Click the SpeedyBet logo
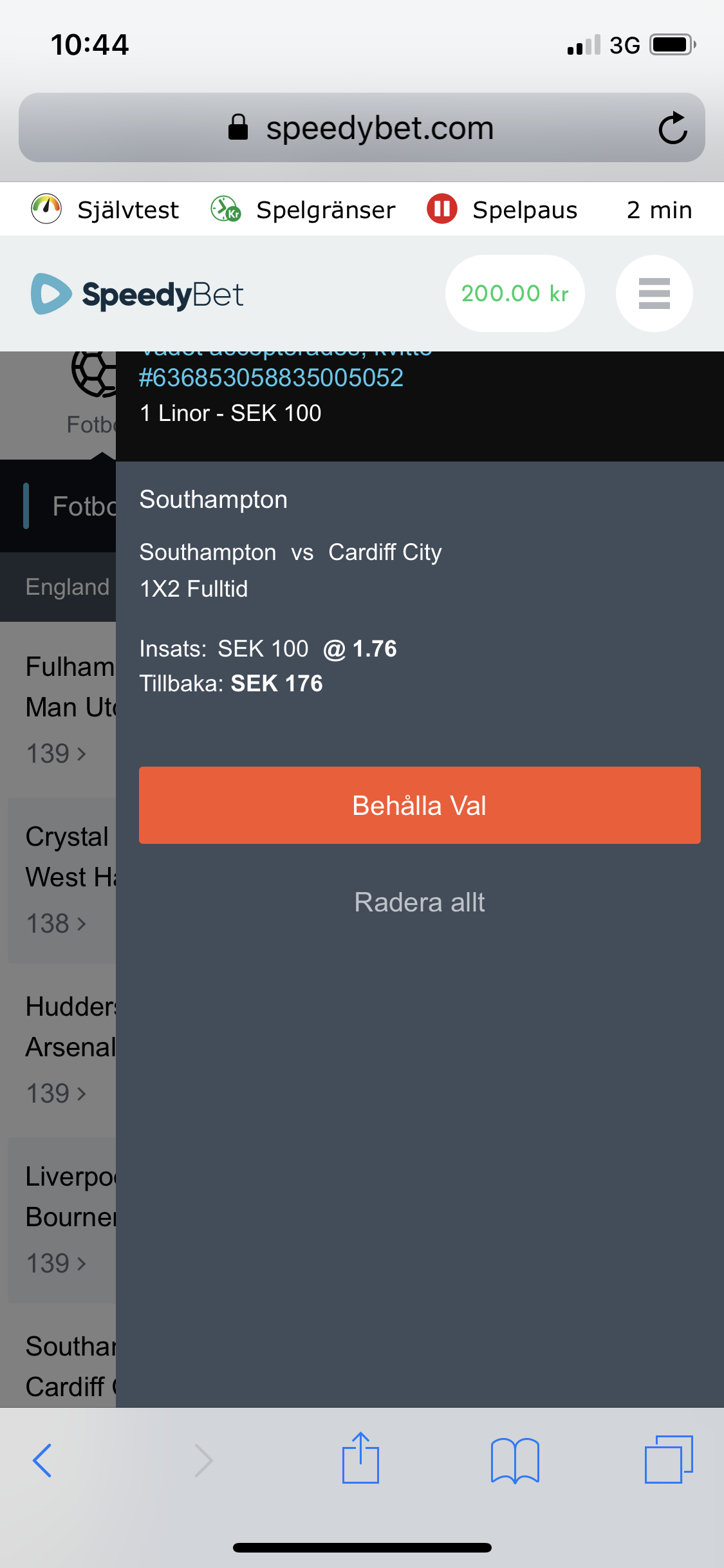Image resolution: width=724 pixels, height=1568 pixels. (137, 294)
